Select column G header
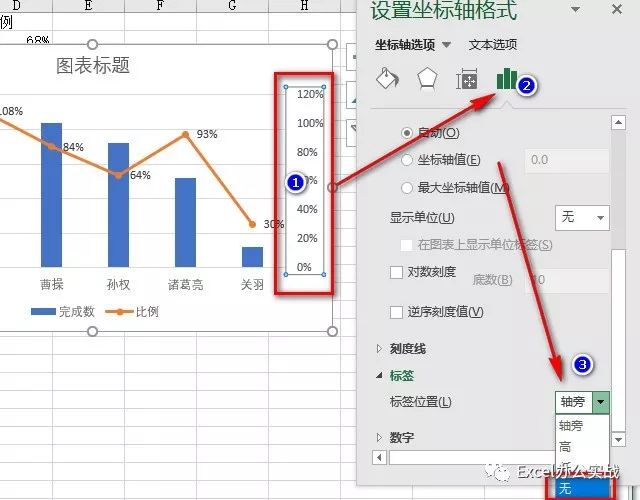 point(232,5)
